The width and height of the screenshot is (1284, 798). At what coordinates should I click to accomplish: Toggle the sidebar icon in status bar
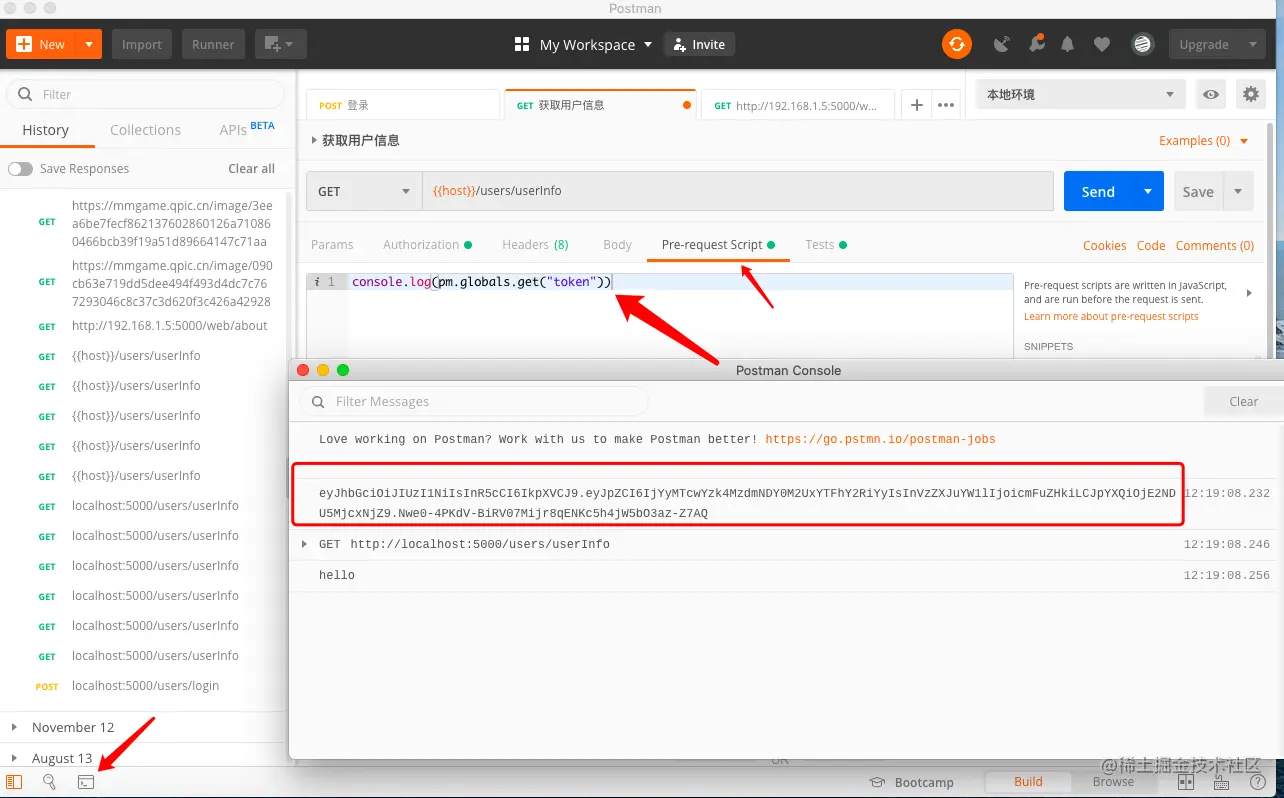15,782
